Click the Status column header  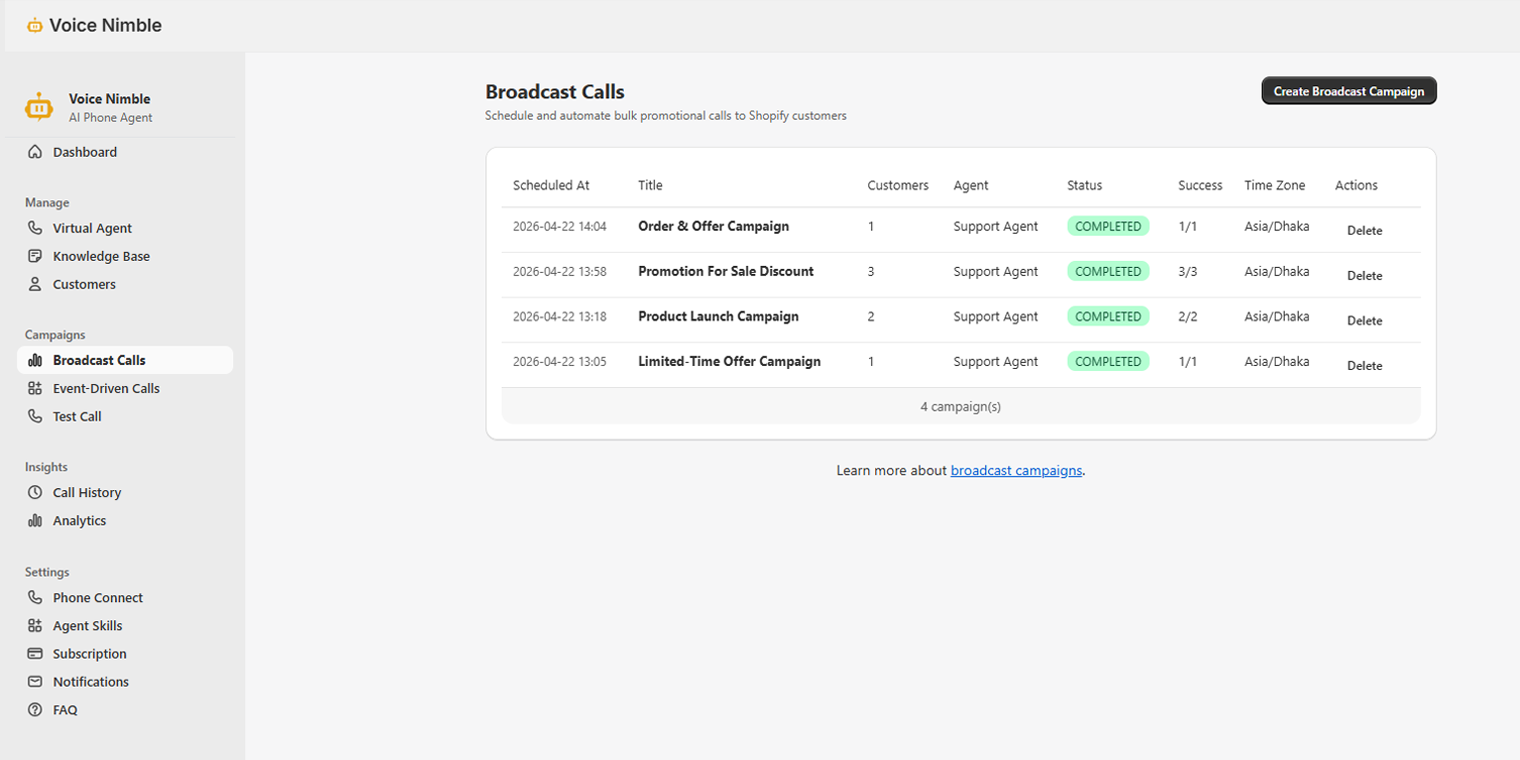pyautogui.click(x=1085, y=185)
